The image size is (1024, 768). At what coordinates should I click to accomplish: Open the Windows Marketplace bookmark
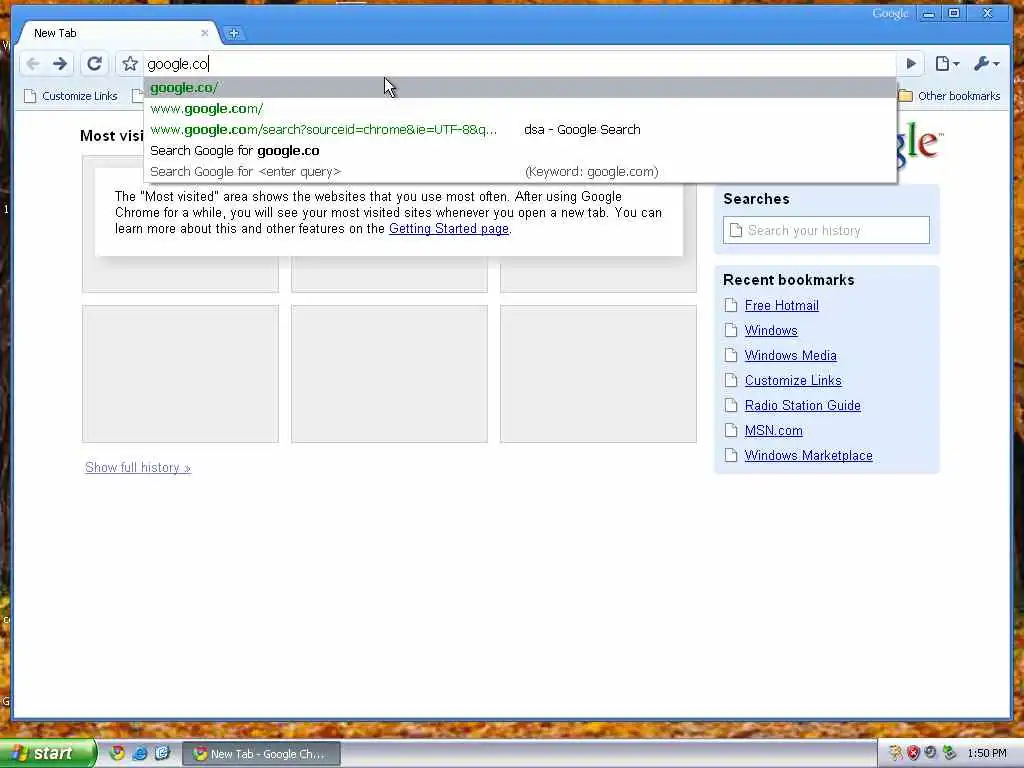pos(808,455)
